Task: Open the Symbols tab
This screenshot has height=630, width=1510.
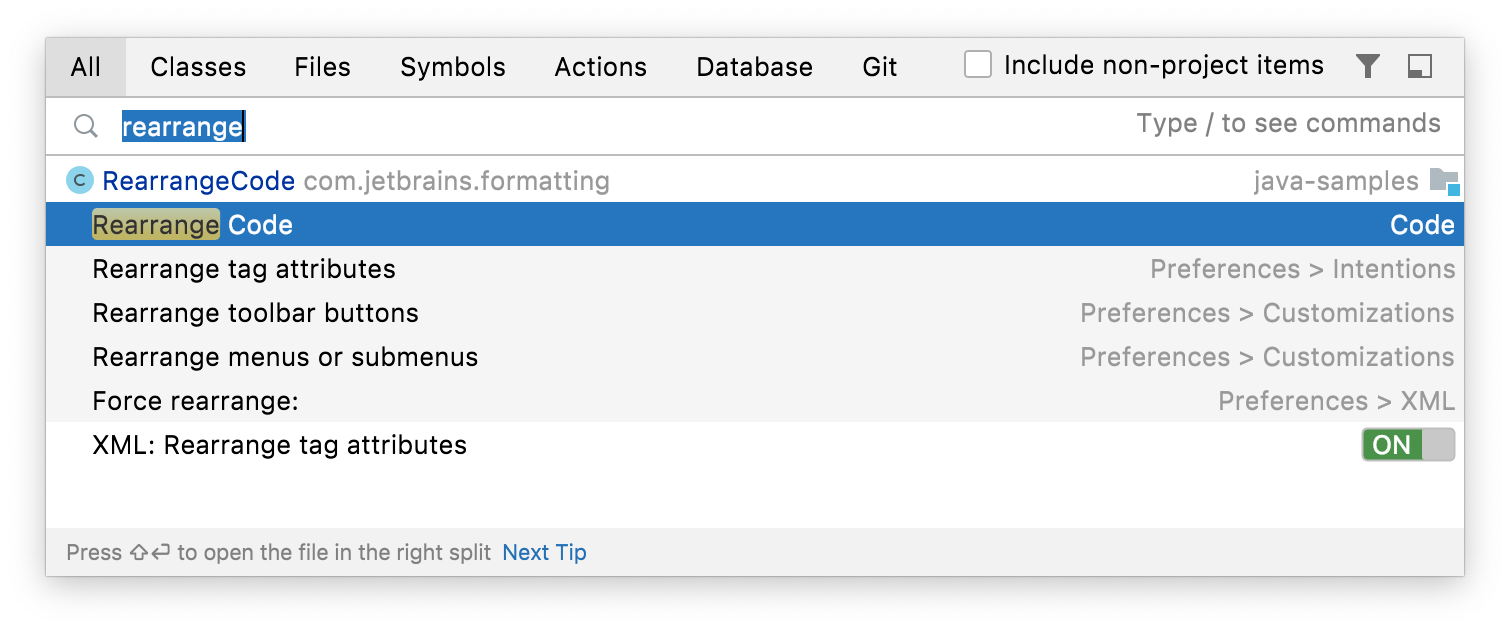Action: (452, 67)
